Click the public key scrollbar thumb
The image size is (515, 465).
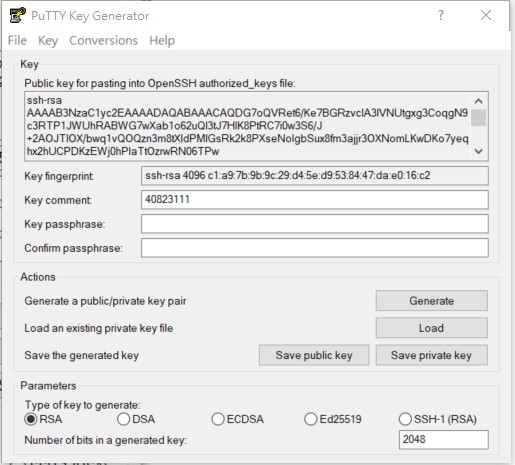(479, 118)
